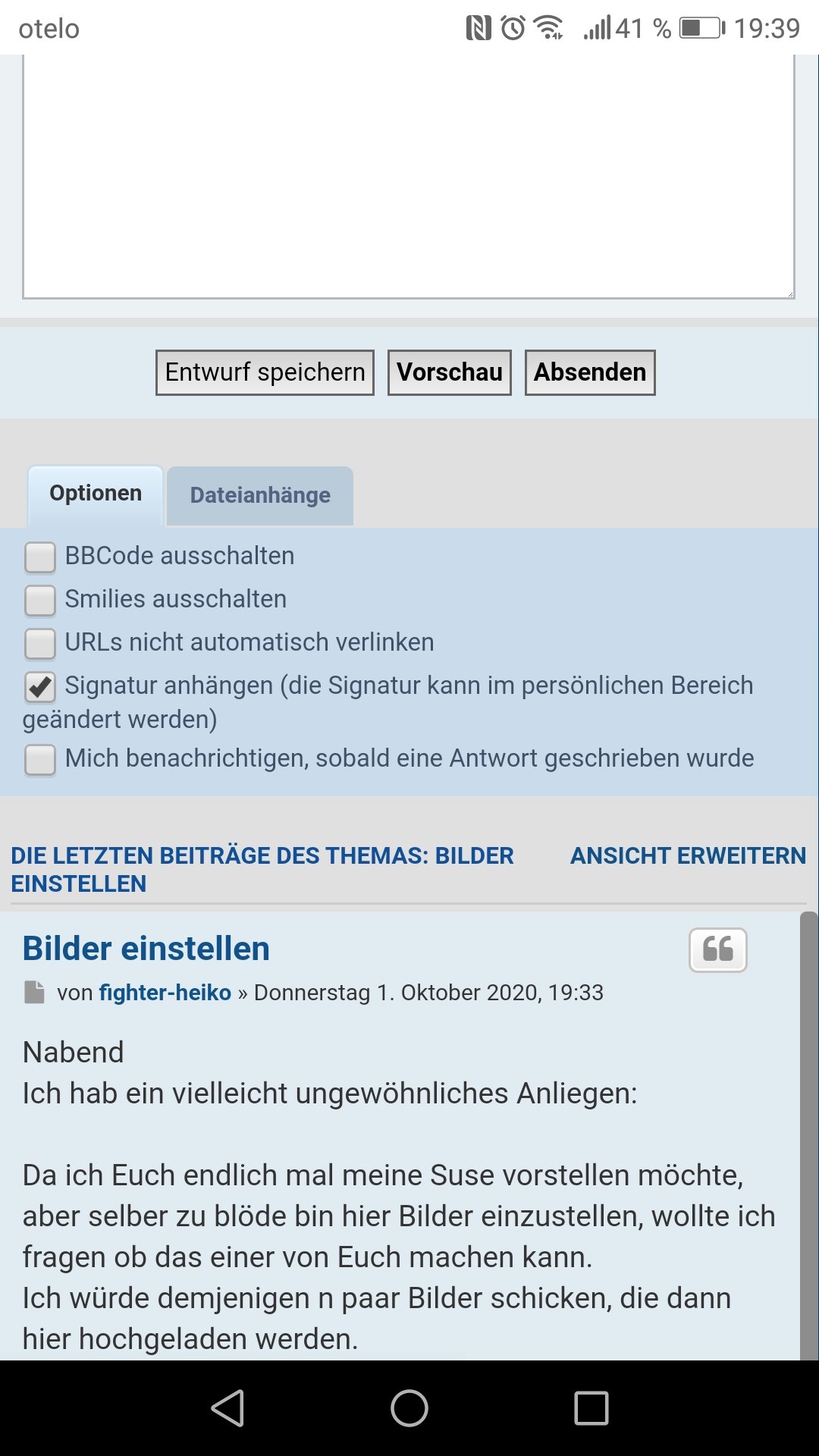The width and height of the screenshot is (819, 1456).
Task: Tap the battery status icon
Action: (x=701, y=29)
